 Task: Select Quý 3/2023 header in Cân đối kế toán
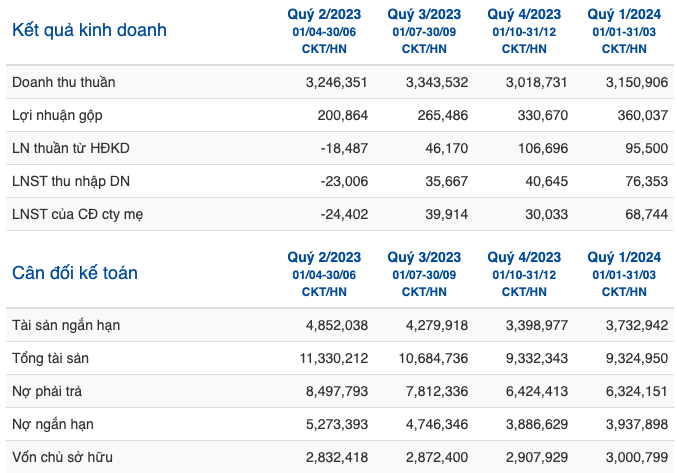click(424, 274)
